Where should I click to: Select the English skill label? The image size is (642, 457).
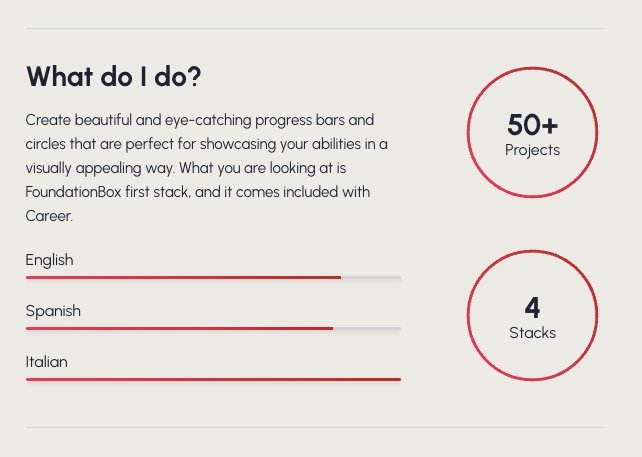coord(49,260)
